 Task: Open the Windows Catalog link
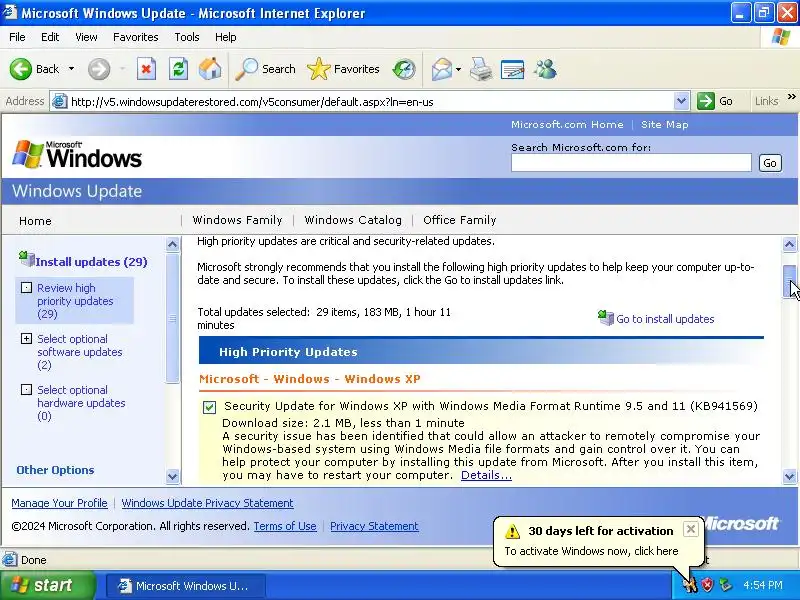pos(353,220)
